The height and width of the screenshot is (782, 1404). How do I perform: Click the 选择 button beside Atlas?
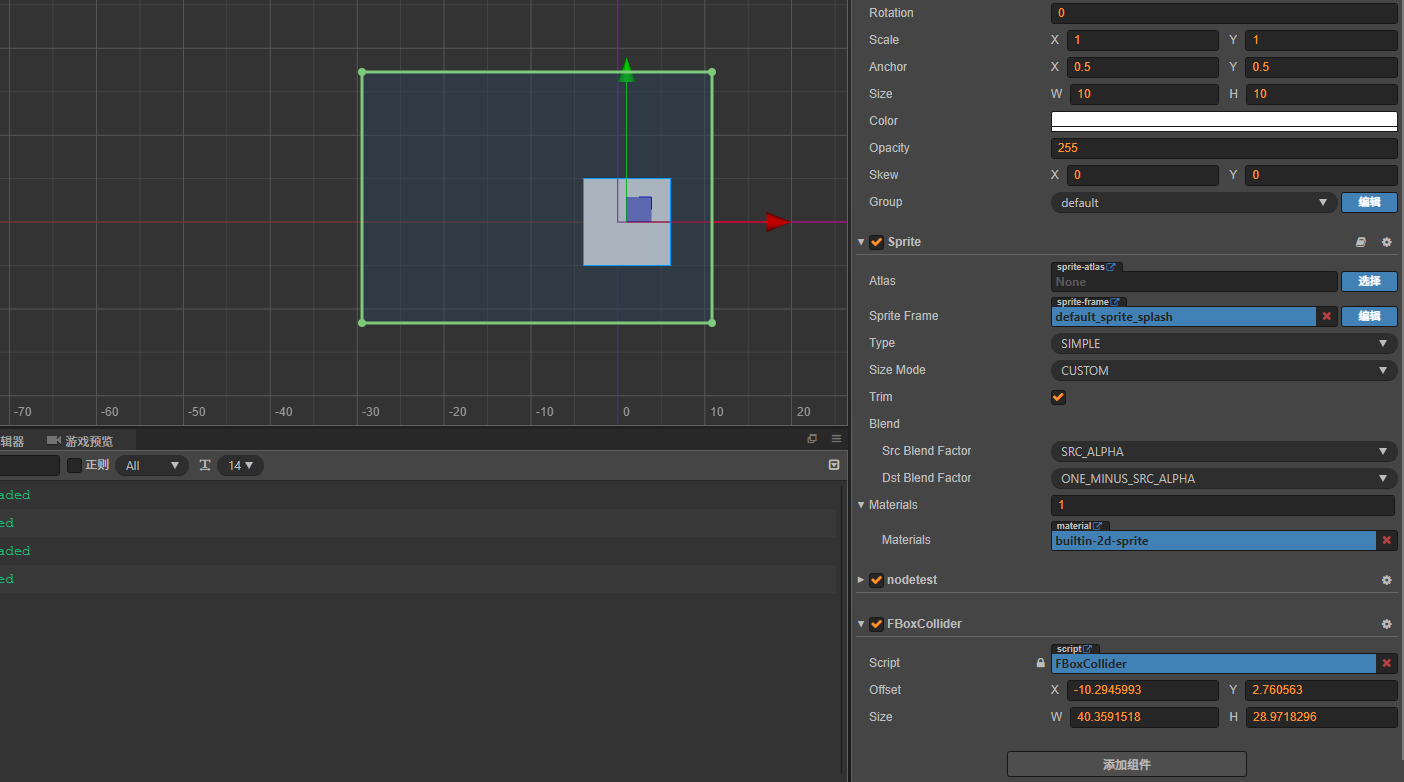click(1369, 281)
